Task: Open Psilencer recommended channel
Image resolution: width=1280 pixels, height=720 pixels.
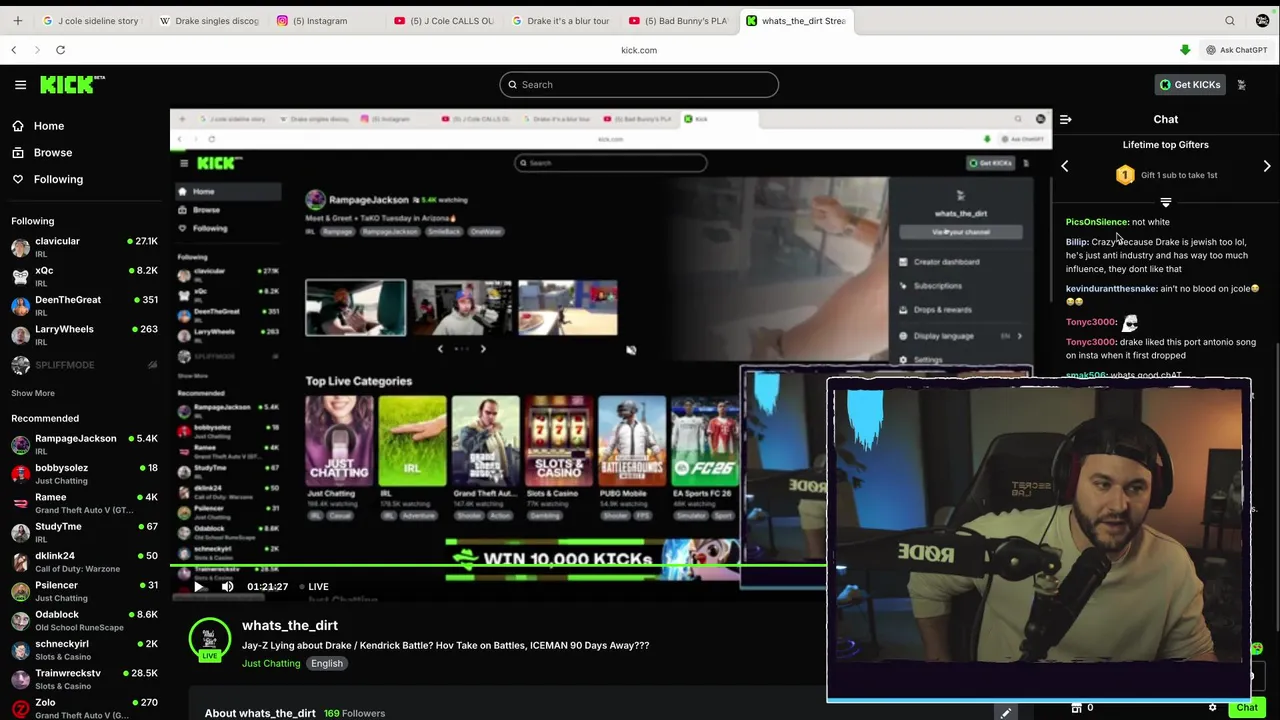Action: point(84,591)
